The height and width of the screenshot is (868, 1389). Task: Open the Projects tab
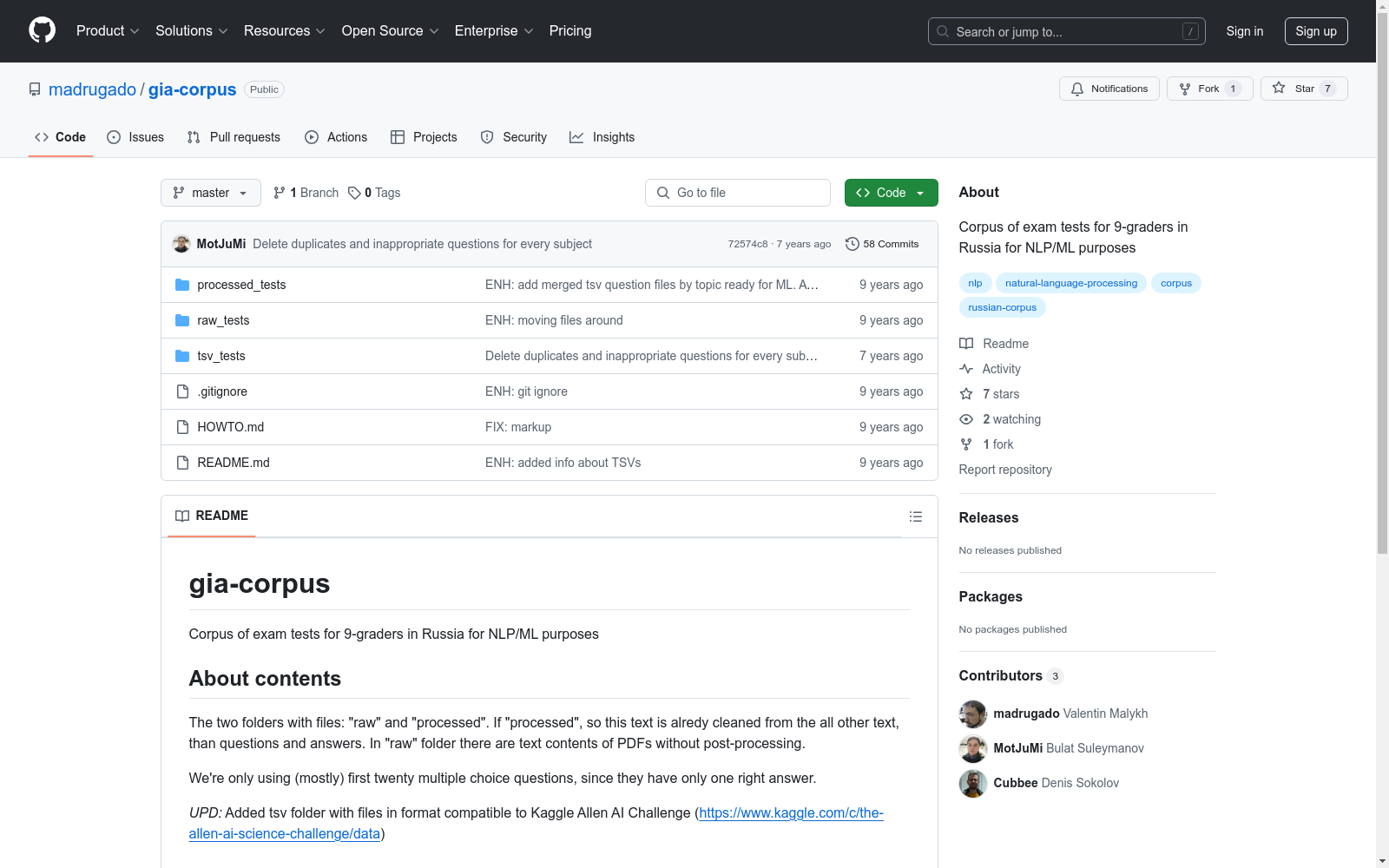(x=424, y=137)
